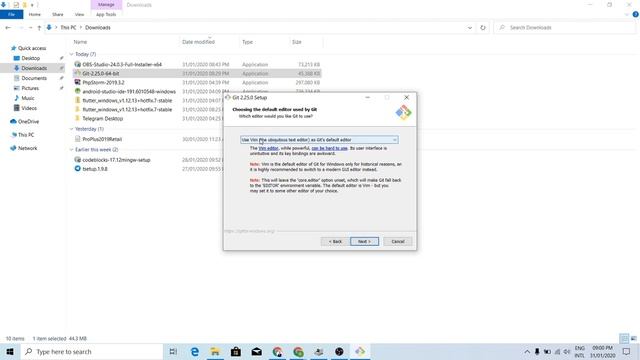Open Music in navigation pane
The image size is (640, 360).
tap(28, 98)
